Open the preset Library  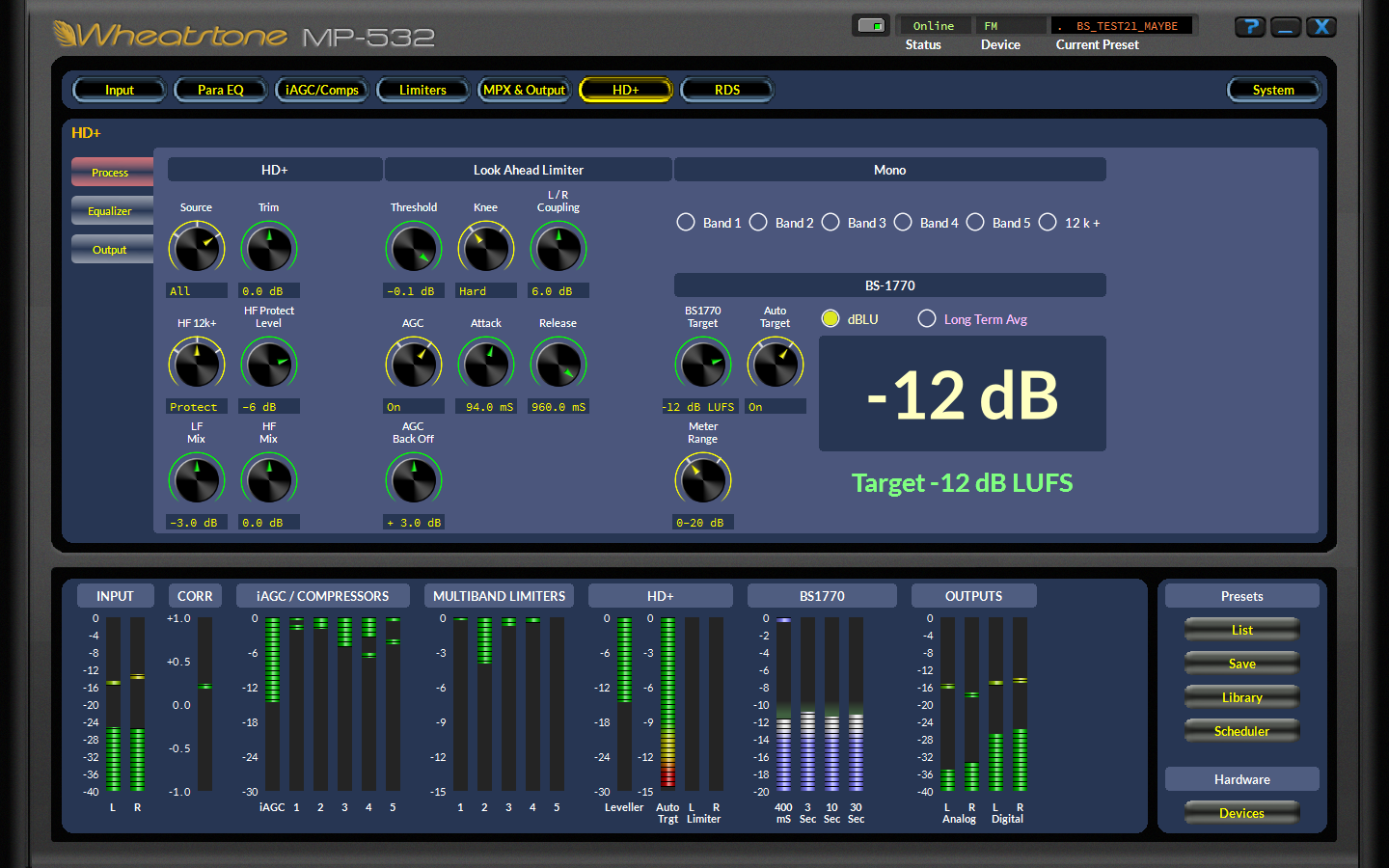click(x=1242, y=697)
